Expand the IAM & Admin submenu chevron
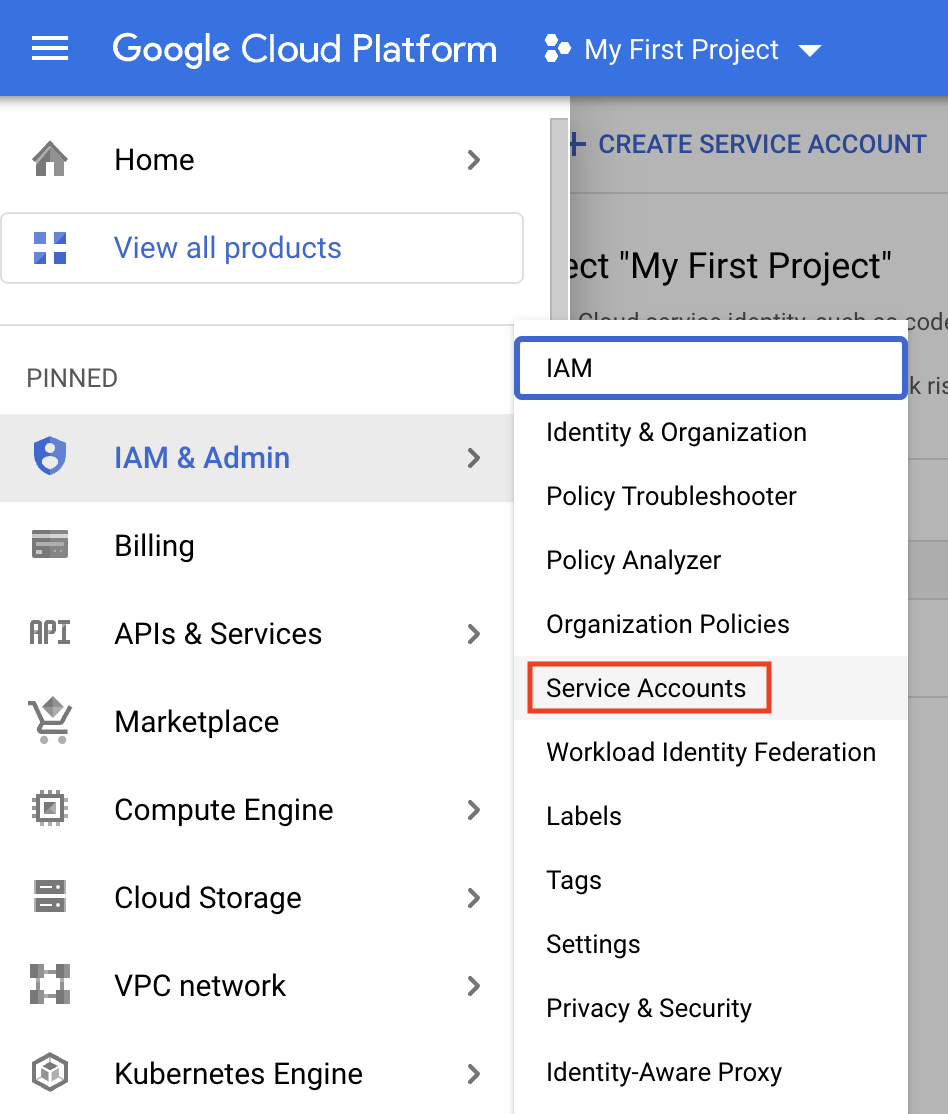948x1114 pixels. (474, 458)
